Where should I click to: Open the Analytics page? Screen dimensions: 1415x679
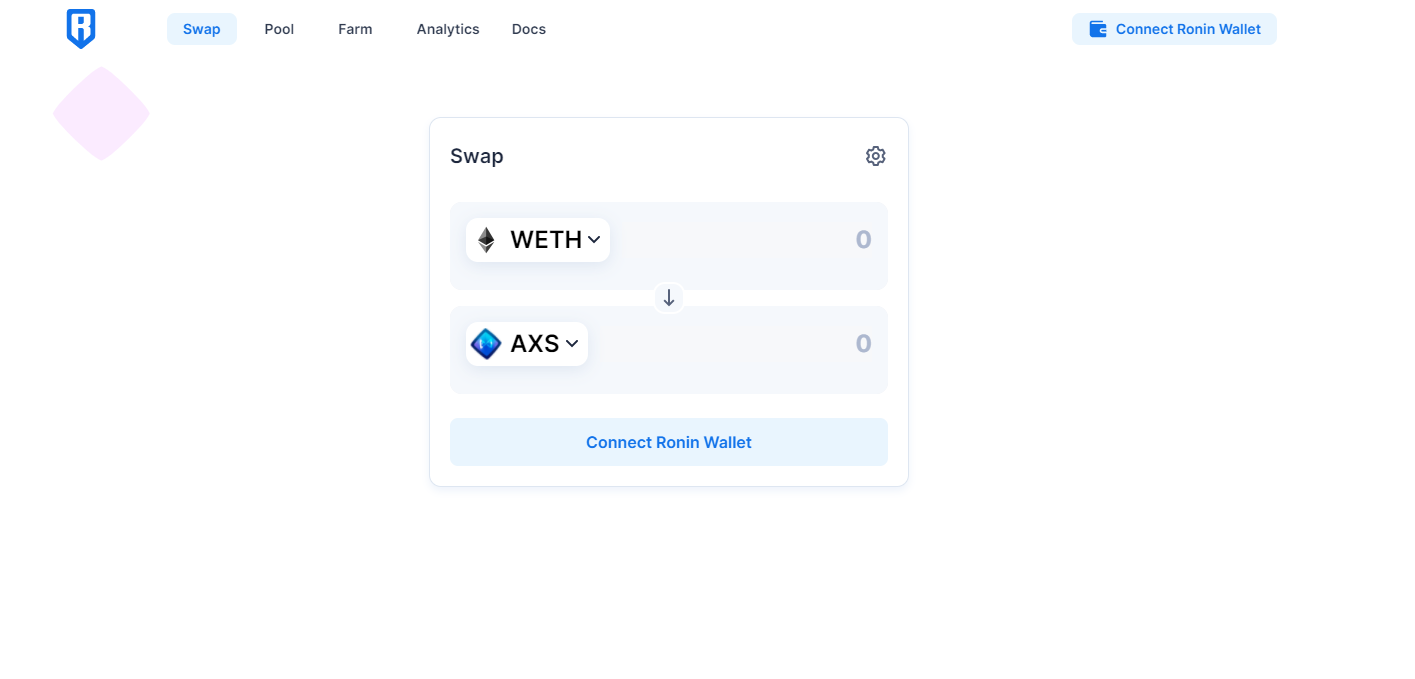tap(448, 29)
